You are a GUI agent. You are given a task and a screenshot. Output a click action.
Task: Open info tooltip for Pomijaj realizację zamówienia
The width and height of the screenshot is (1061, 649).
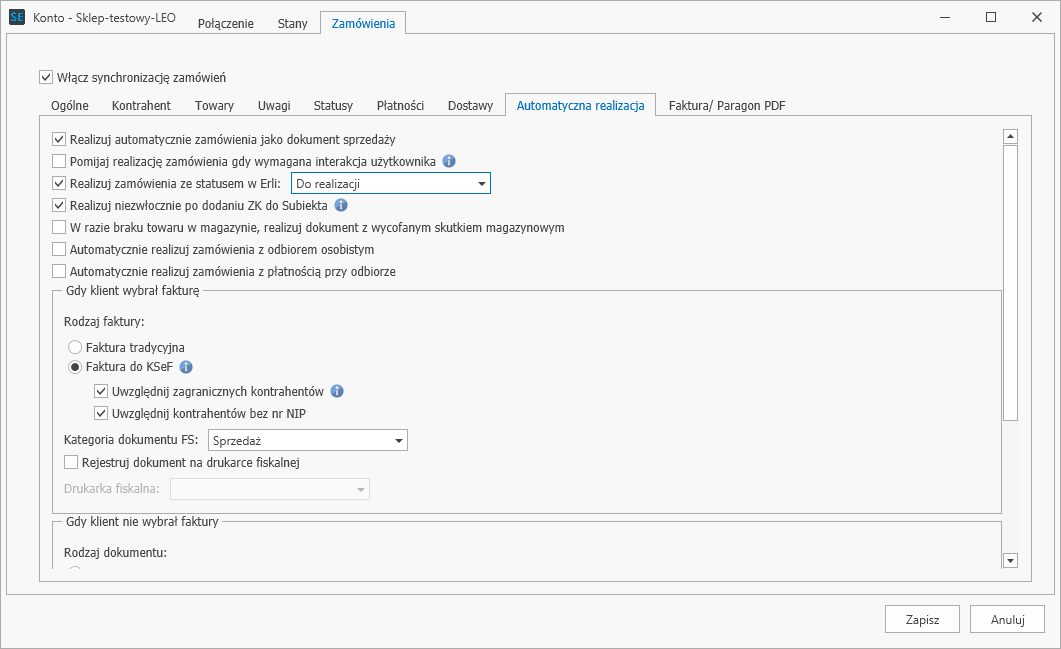click(449, 161)
